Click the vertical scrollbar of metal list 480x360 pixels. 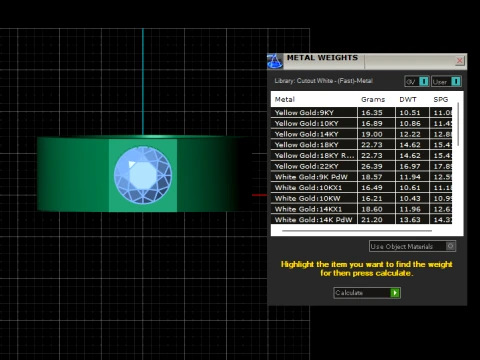[458, 124]
